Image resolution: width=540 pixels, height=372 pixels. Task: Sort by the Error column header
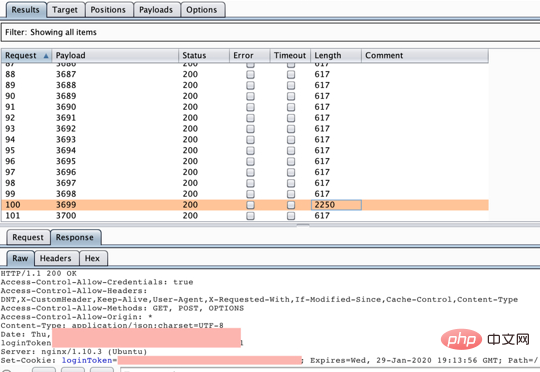(x=250, y=55)
